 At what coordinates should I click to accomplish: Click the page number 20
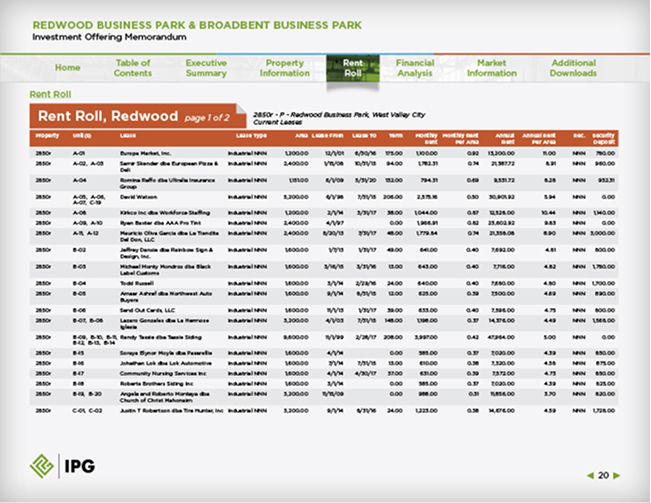pos(603,476)
